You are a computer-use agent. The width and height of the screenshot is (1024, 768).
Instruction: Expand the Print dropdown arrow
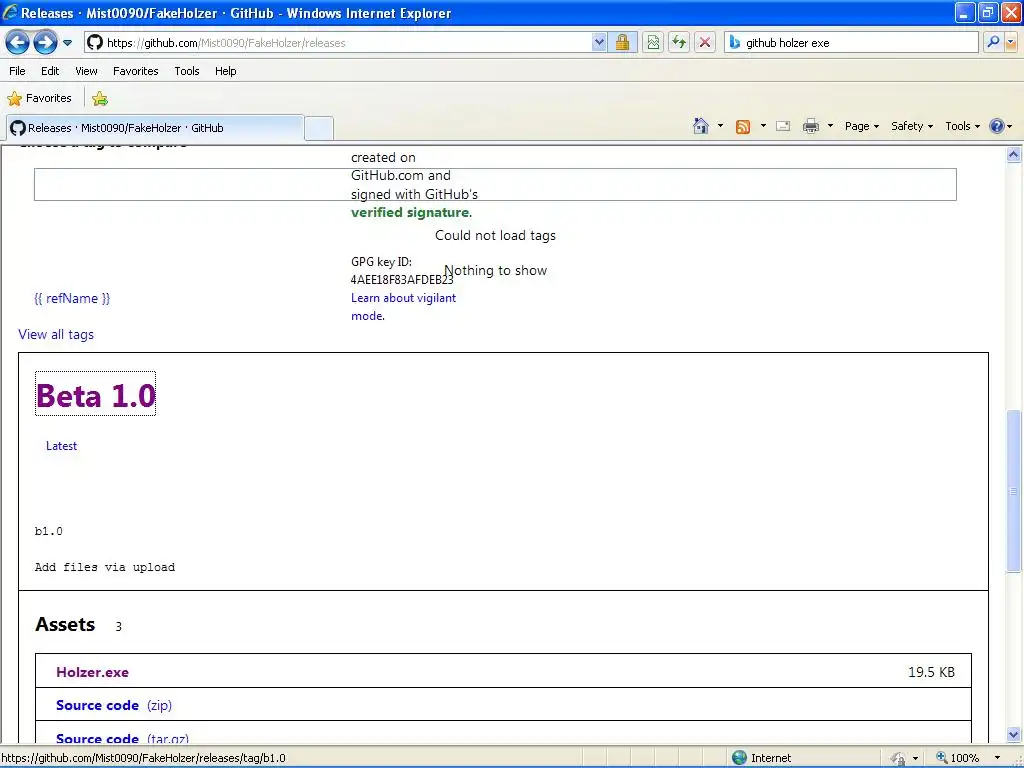[x=830, y=126]
